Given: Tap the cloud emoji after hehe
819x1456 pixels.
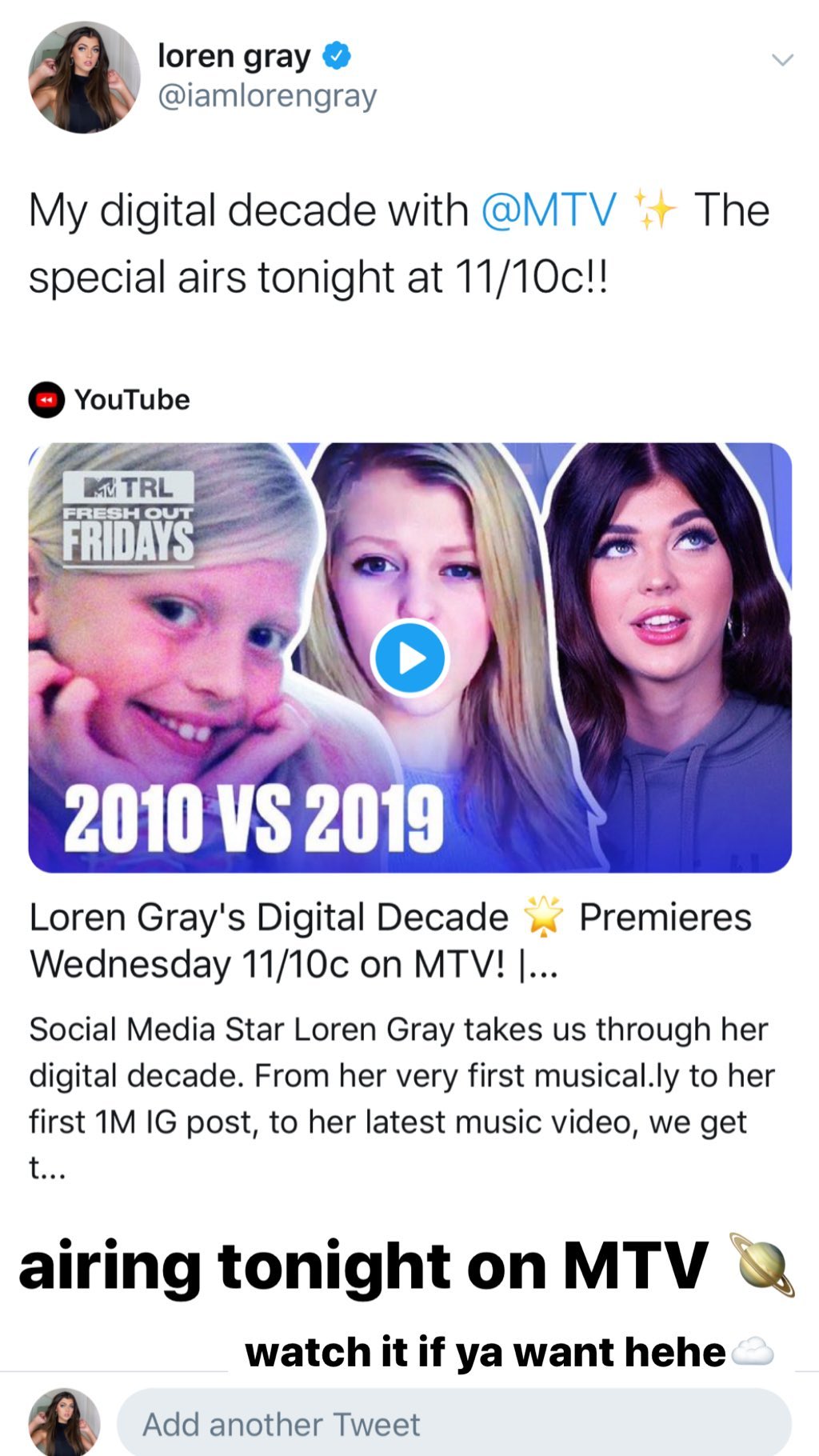Looking at the screenshot, I should tap(753, 1352).
